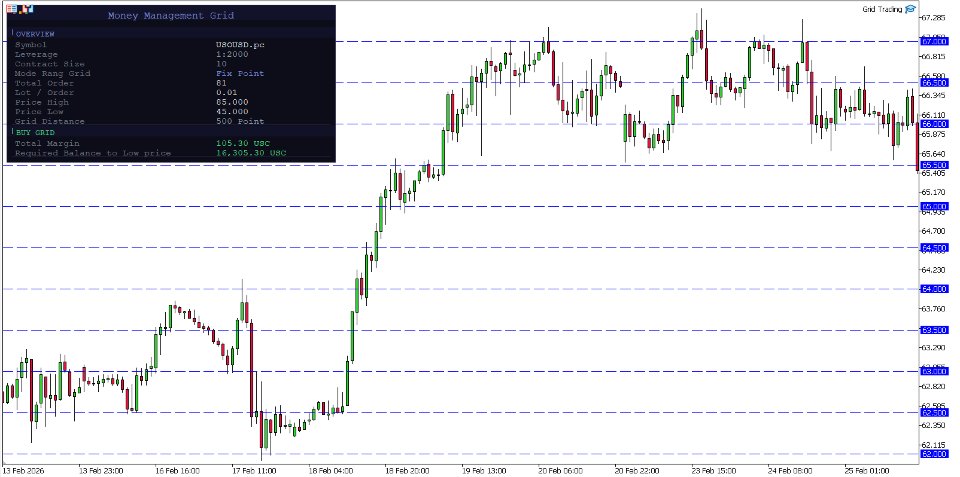Click the 20 Feb 22:00 time label

637,471
